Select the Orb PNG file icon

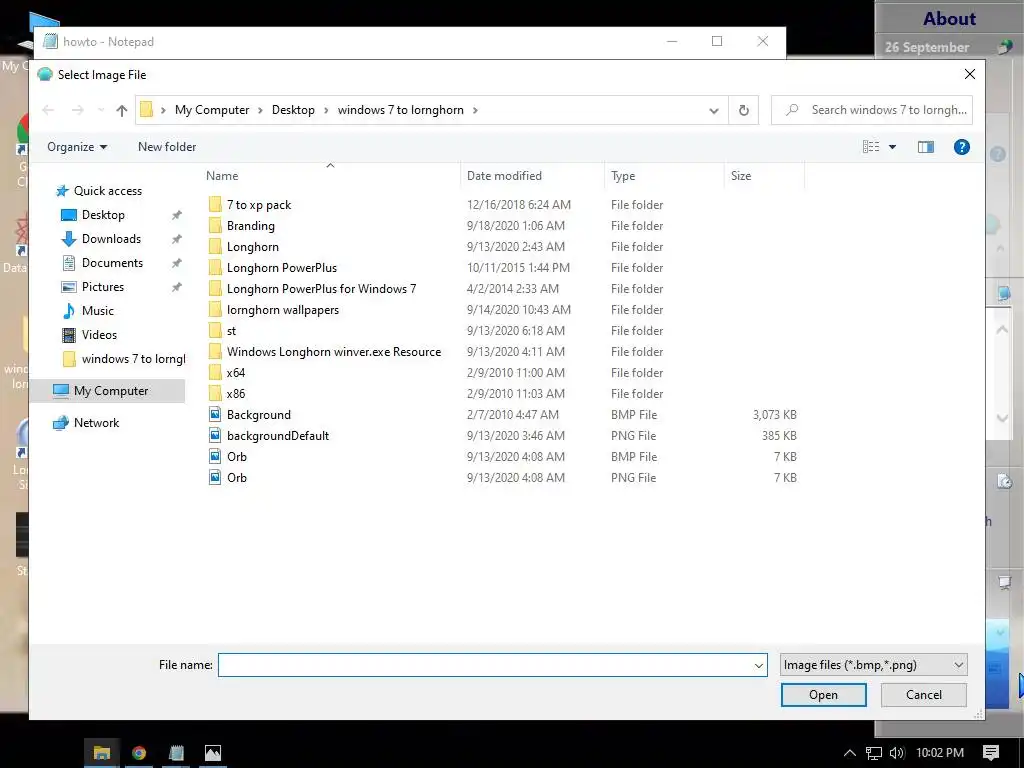(x=215, y=477)
